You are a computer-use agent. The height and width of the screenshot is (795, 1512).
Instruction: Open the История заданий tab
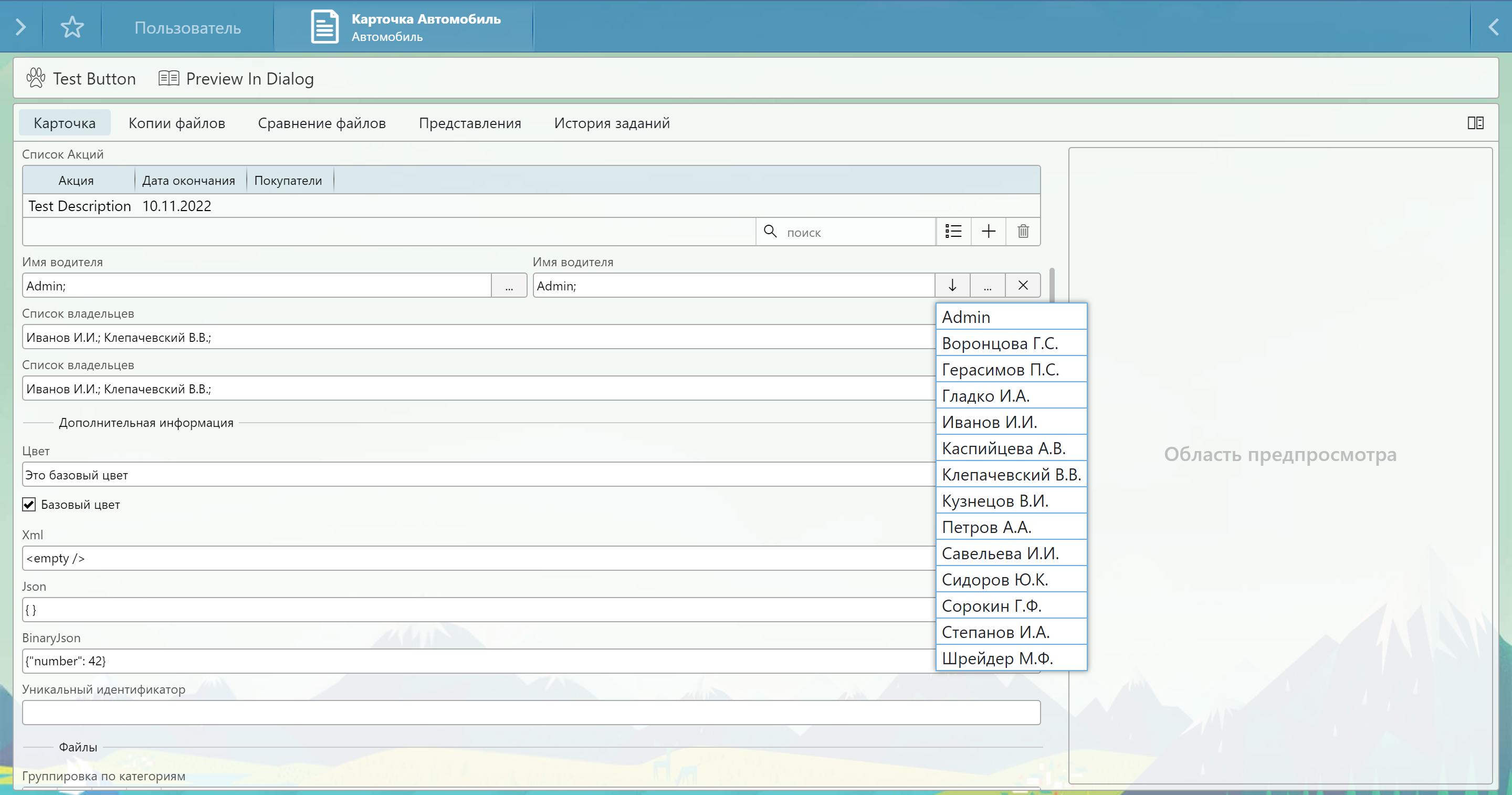[x=612, y=123]
